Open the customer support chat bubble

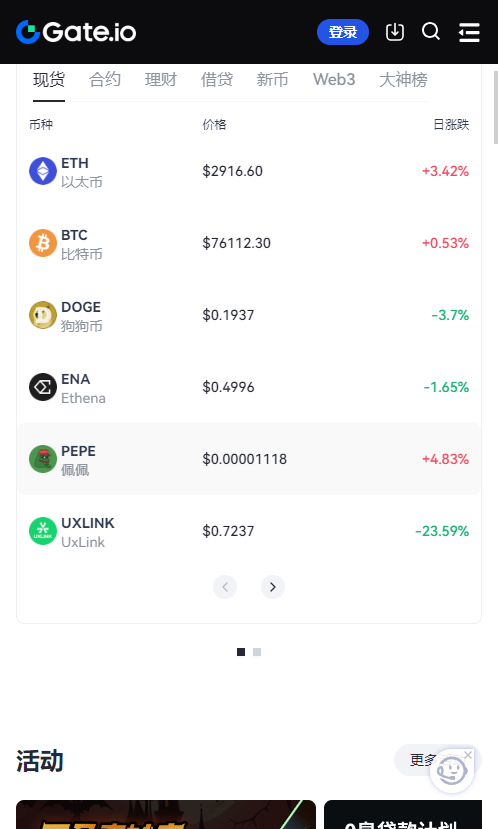click(x=451, y=771)
